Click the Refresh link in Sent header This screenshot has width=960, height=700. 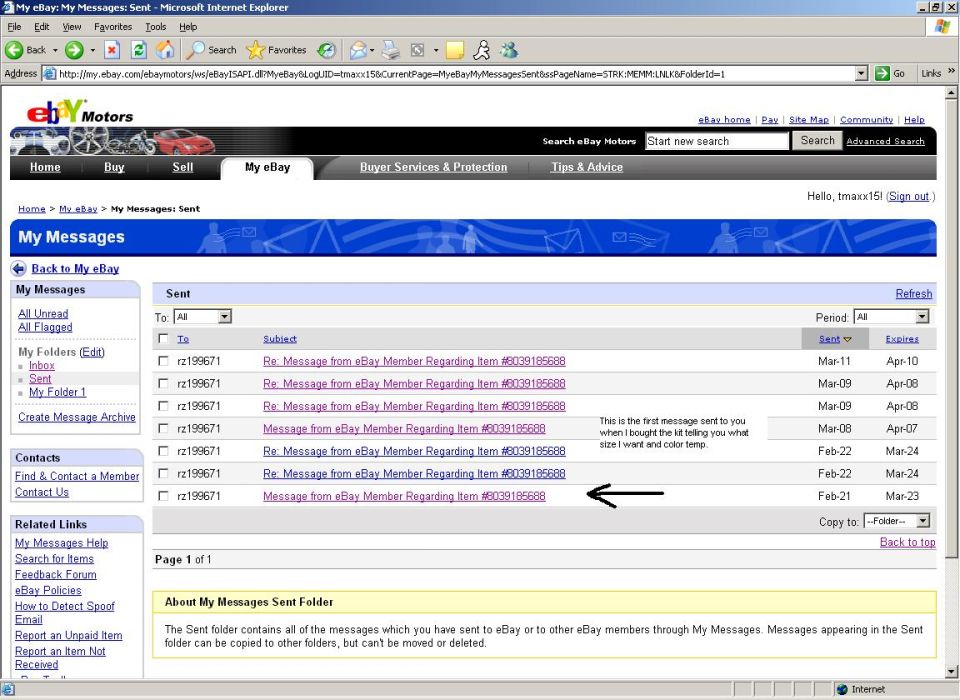[913, 293]
